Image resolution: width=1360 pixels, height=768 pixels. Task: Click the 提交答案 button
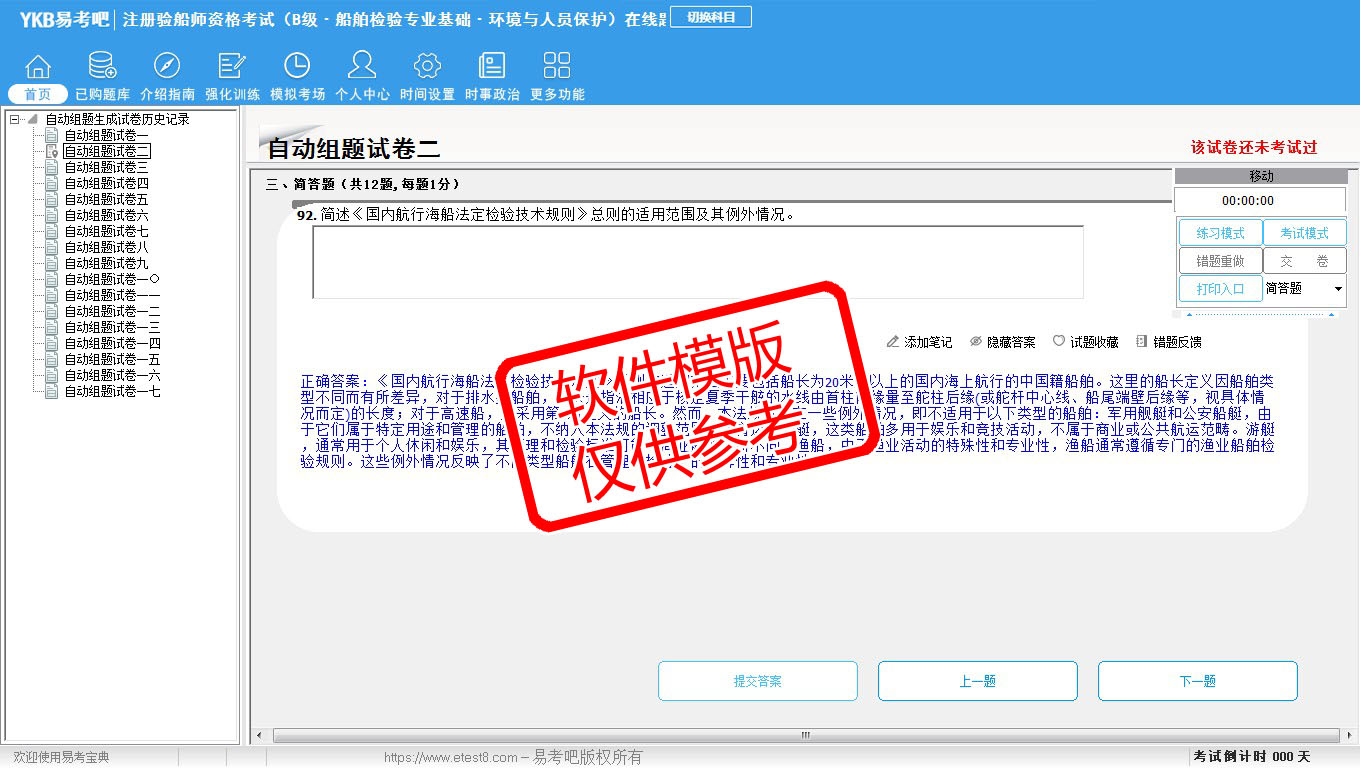757,681
